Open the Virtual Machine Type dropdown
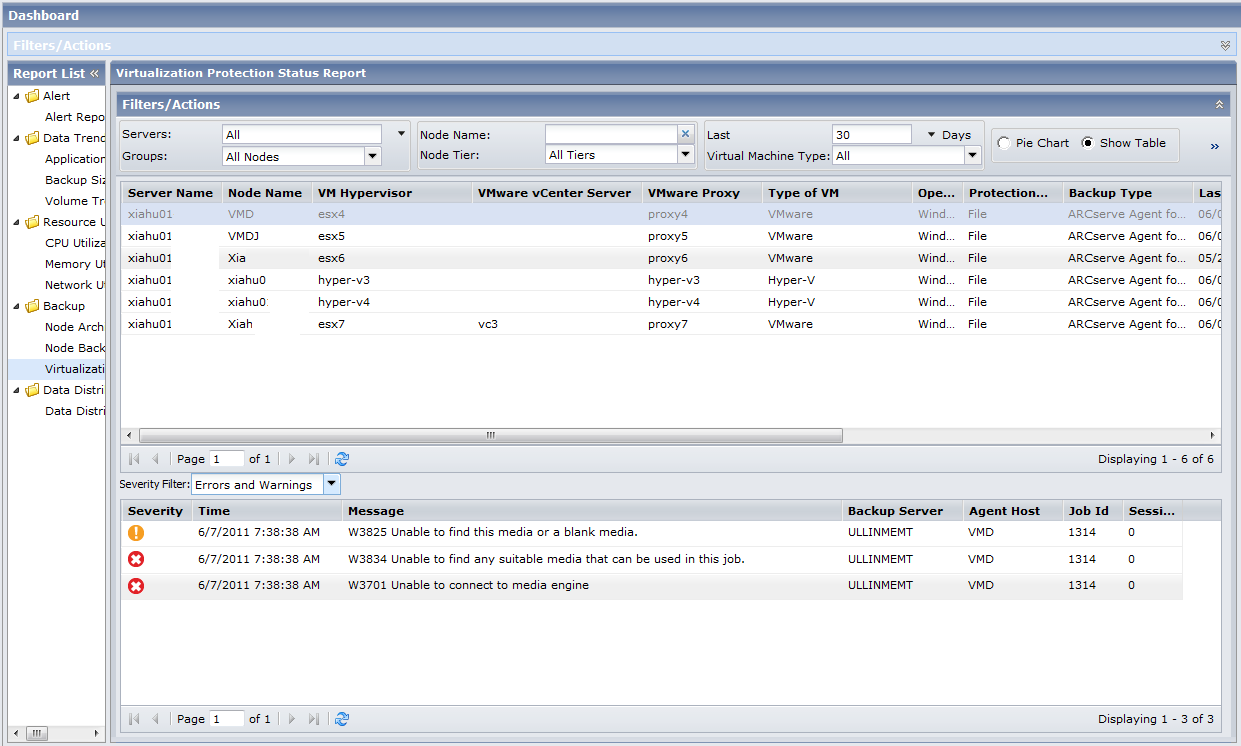 coord(973,155)
